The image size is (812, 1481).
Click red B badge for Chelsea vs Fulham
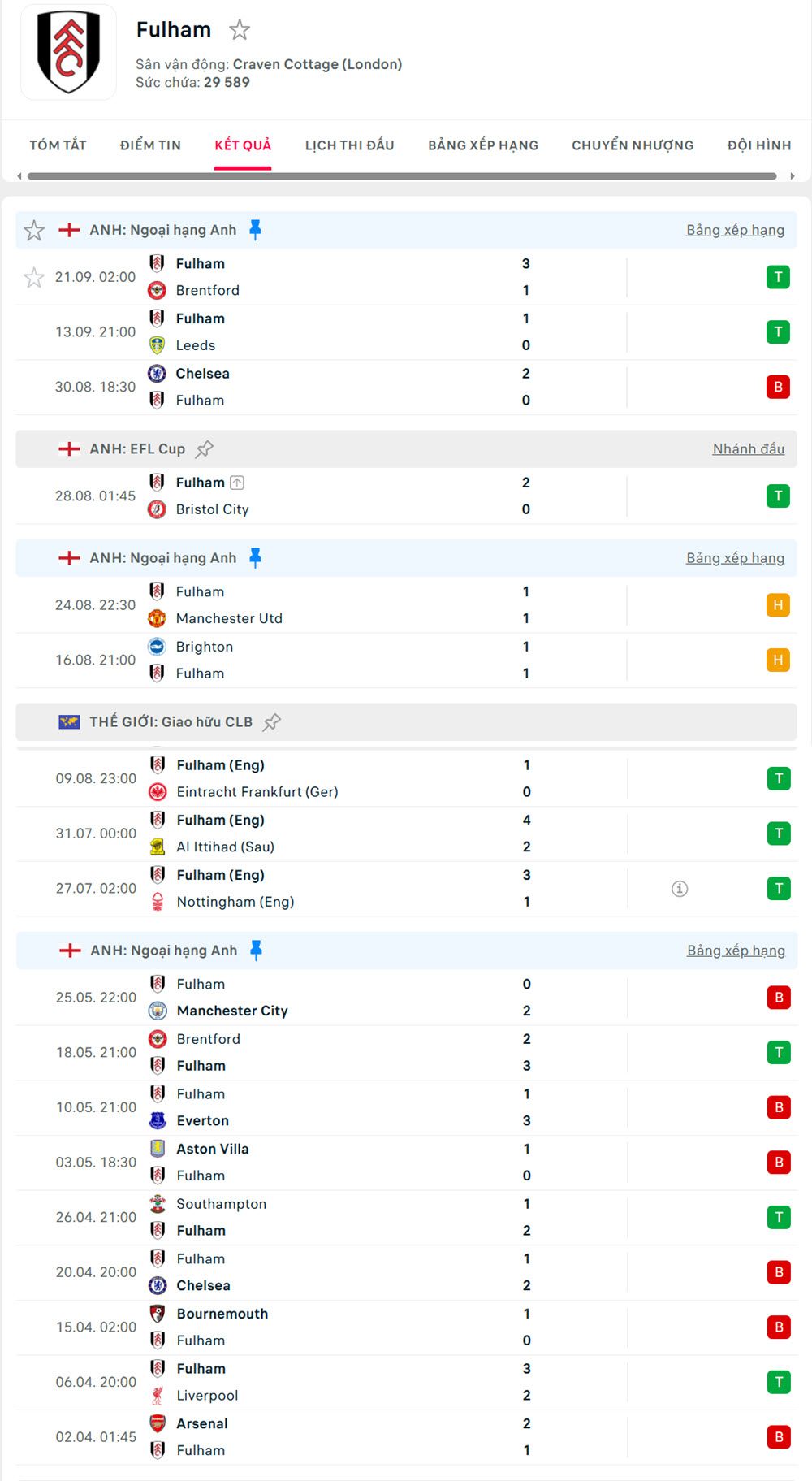pos(778,387)
